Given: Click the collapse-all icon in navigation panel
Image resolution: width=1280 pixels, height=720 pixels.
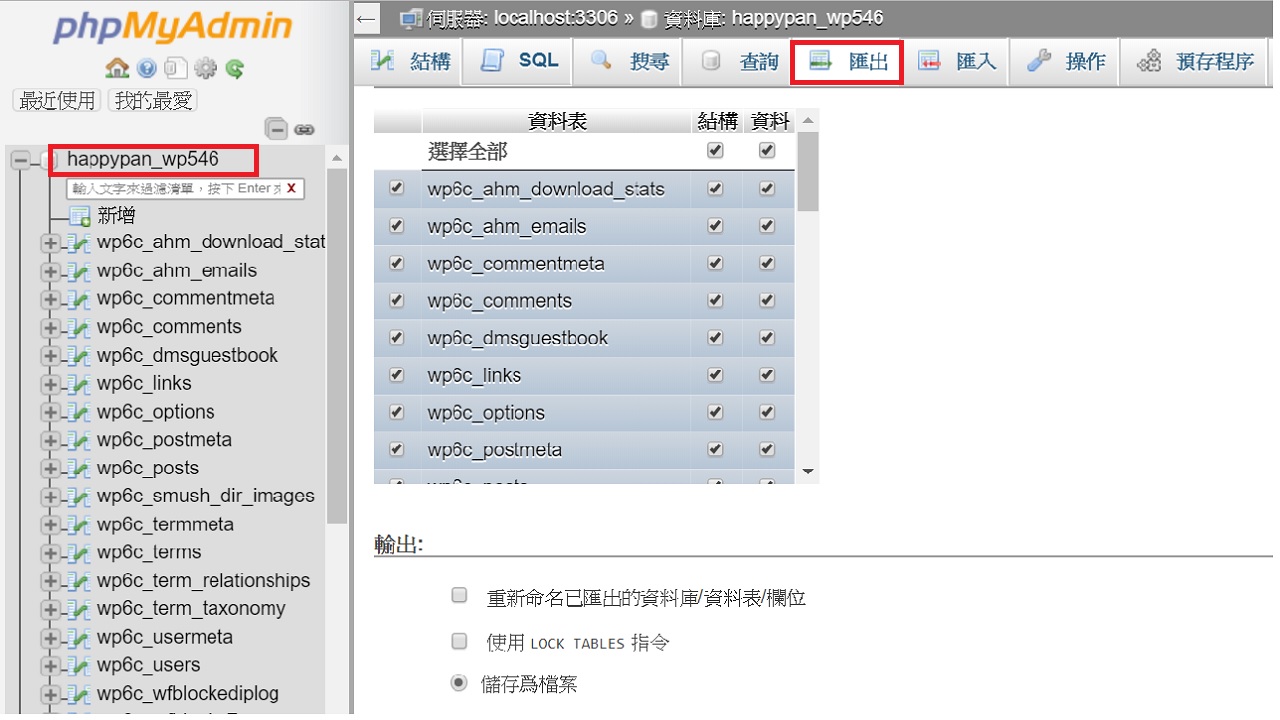Looking at the screenshot, I should coord(277,129).
